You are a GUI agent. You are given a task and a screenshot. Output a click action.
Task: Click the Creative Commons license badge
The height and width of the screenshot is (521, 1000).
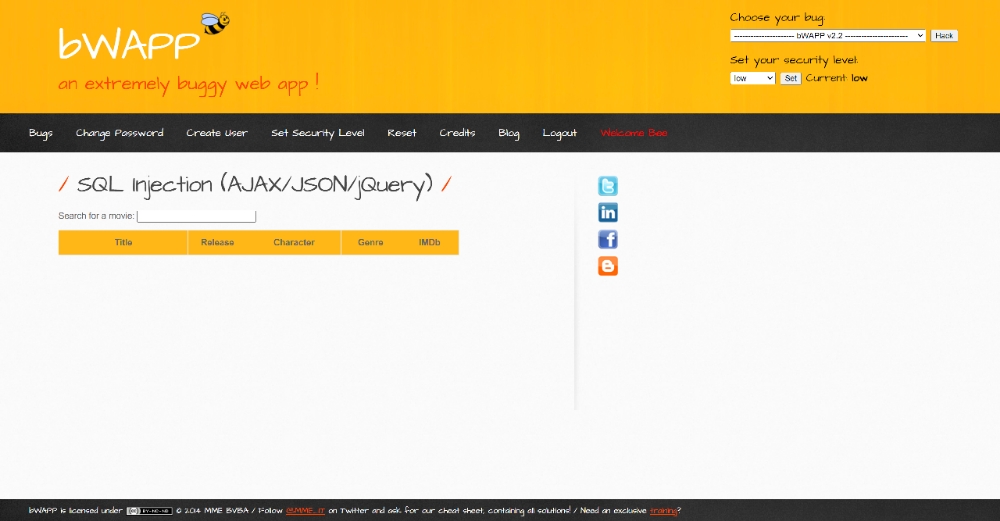(x=149, y=511)
